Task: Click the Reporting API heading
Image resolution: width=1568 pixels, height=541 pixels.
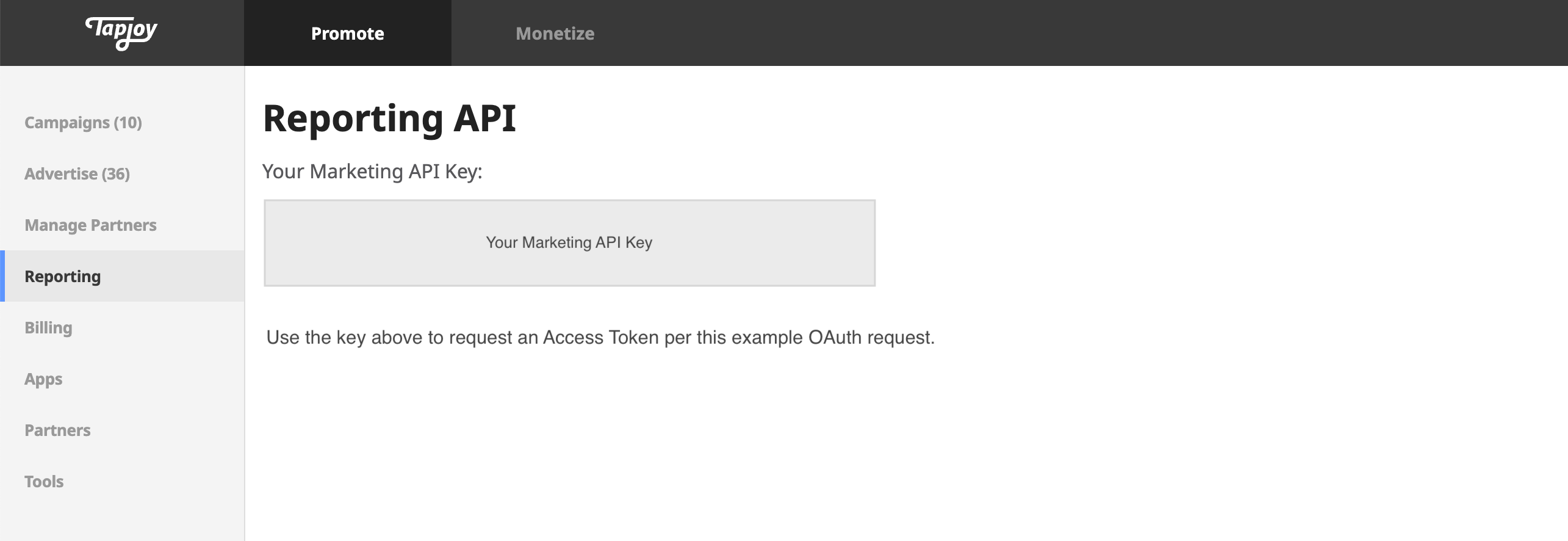Action: pos(389,118)
